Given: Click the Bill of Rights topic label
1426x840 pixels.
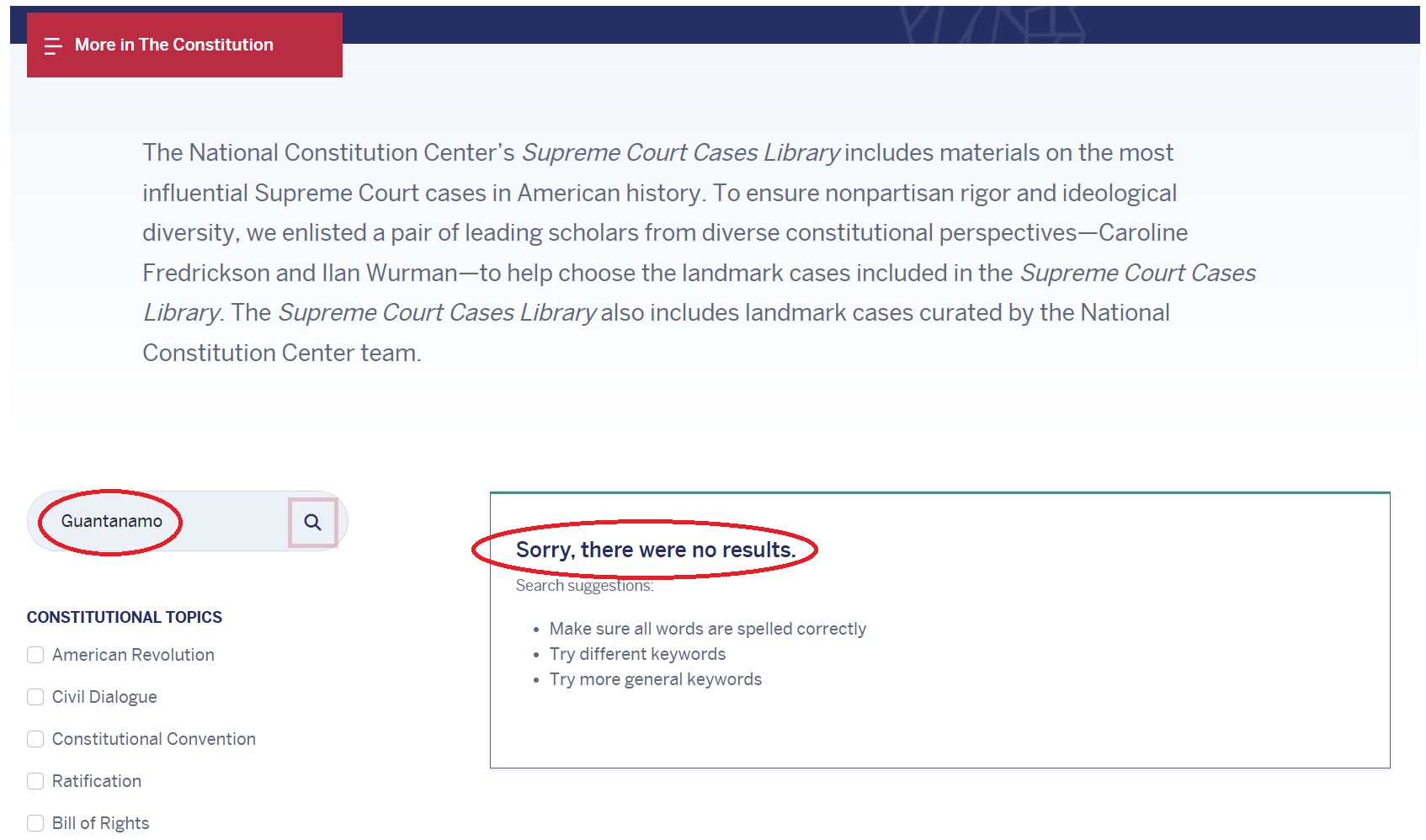Looking at the screenshot, I should click(101, 823).
